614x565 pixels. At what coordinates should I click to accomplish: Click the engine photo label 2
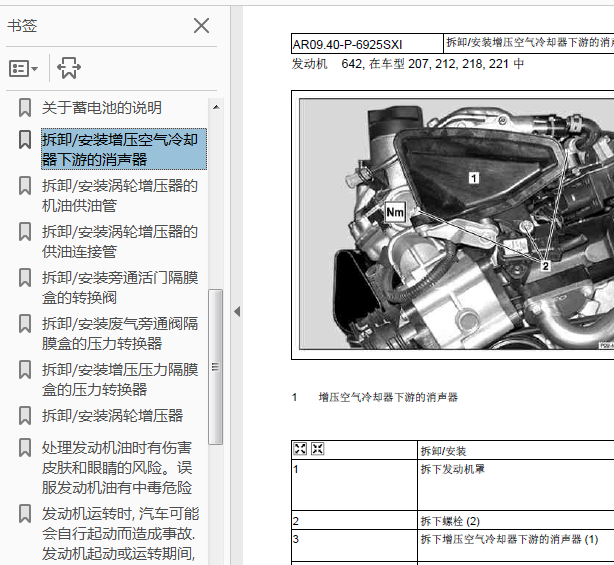click(x=545, y=266)
